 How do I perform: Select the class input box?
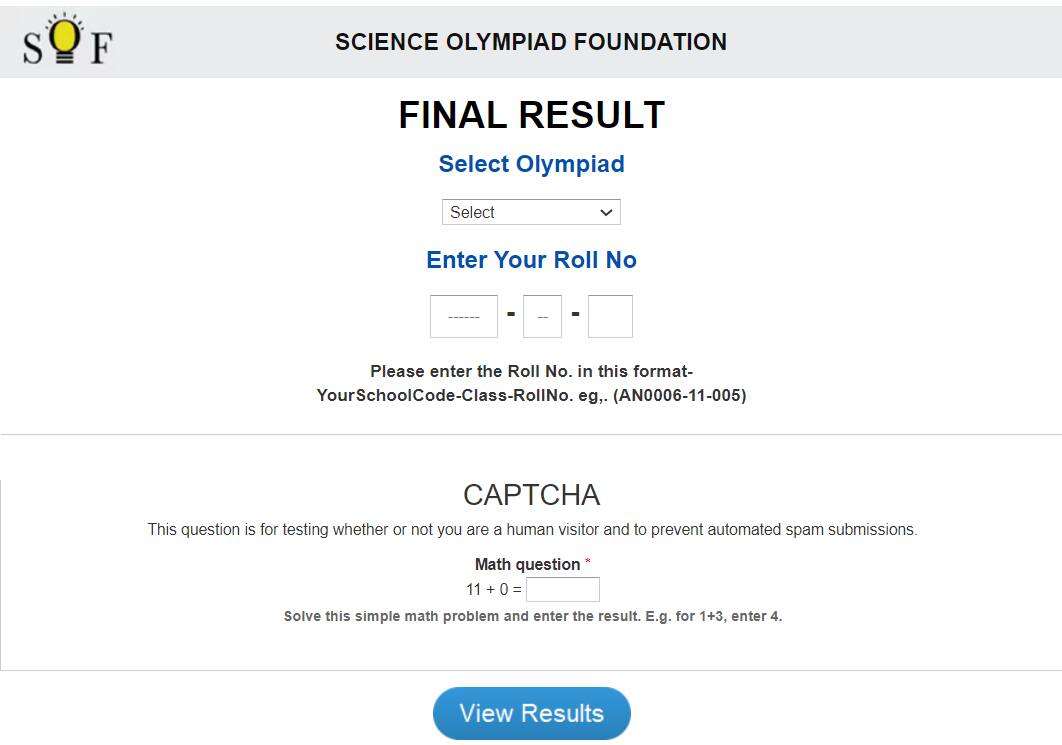point(542,315)
